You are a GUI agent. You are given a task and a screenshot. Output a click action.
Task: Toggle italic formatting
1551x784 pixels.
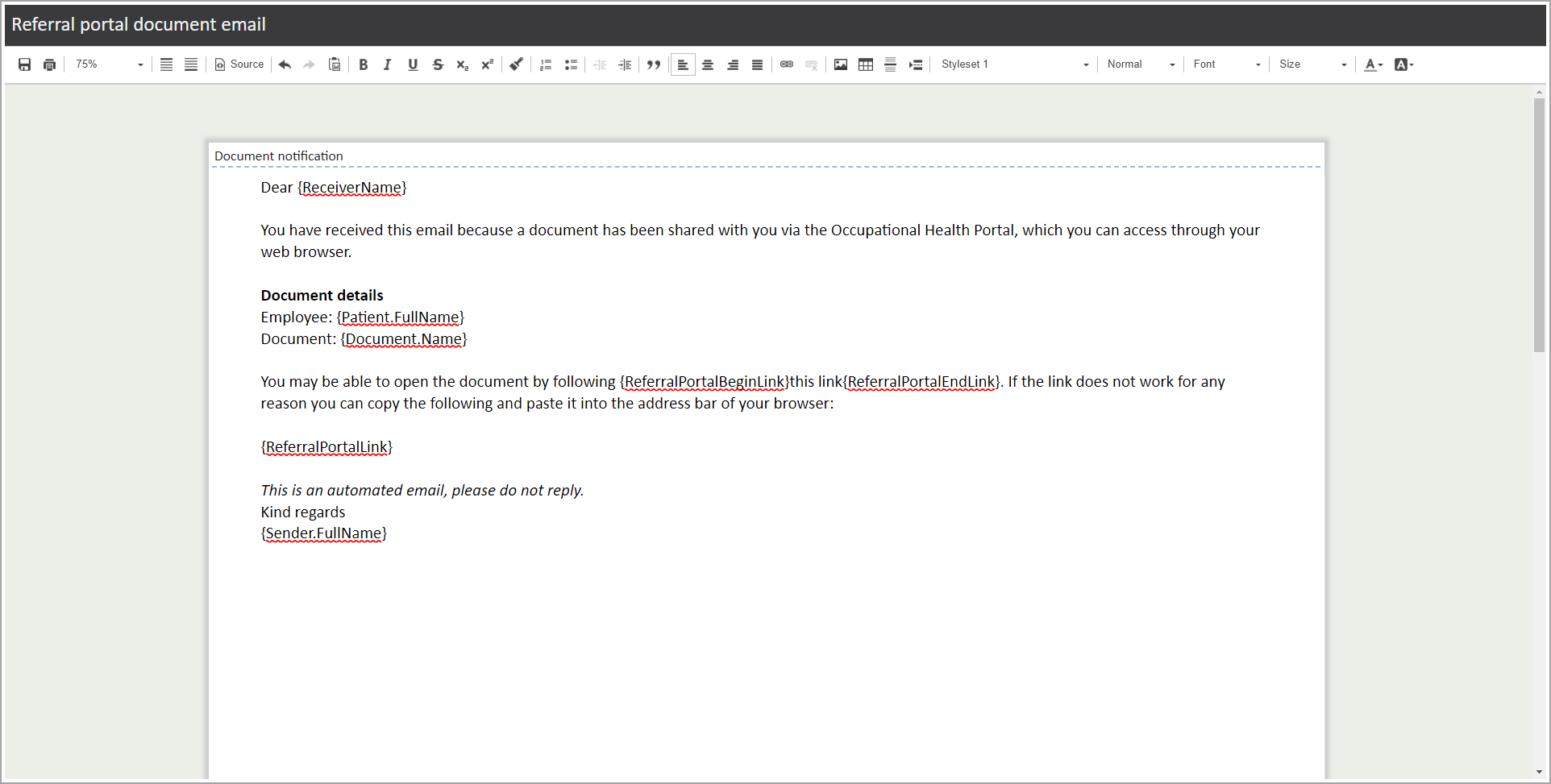click(x=388, y=64)
